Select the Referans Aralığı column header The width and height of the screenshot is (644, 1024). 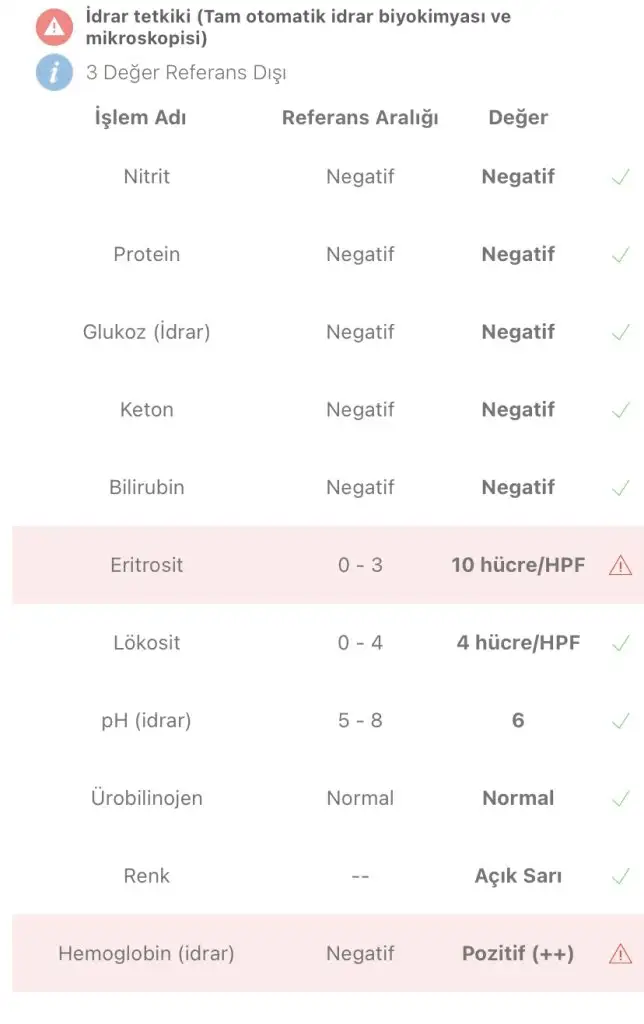coord(360,118)
